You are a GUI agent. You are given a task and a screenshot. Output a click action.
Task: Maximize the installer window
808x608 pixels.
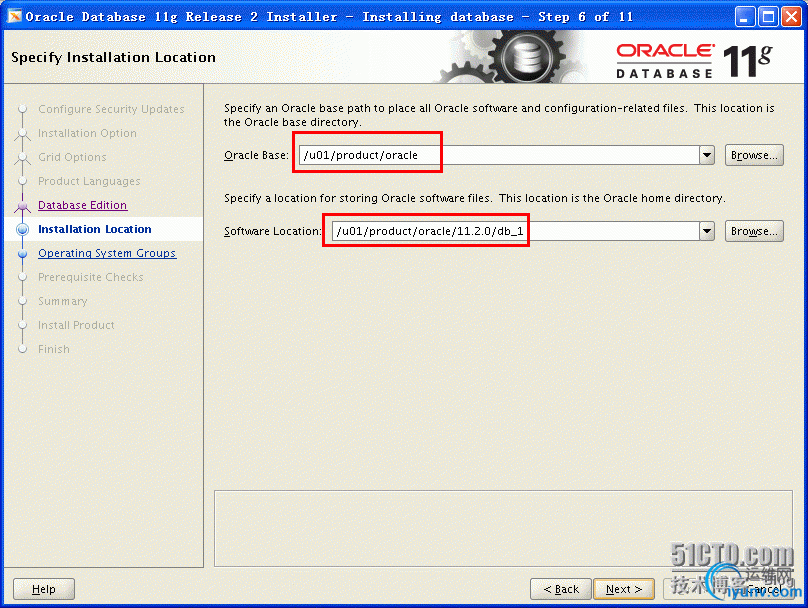(x=768, y=17)
